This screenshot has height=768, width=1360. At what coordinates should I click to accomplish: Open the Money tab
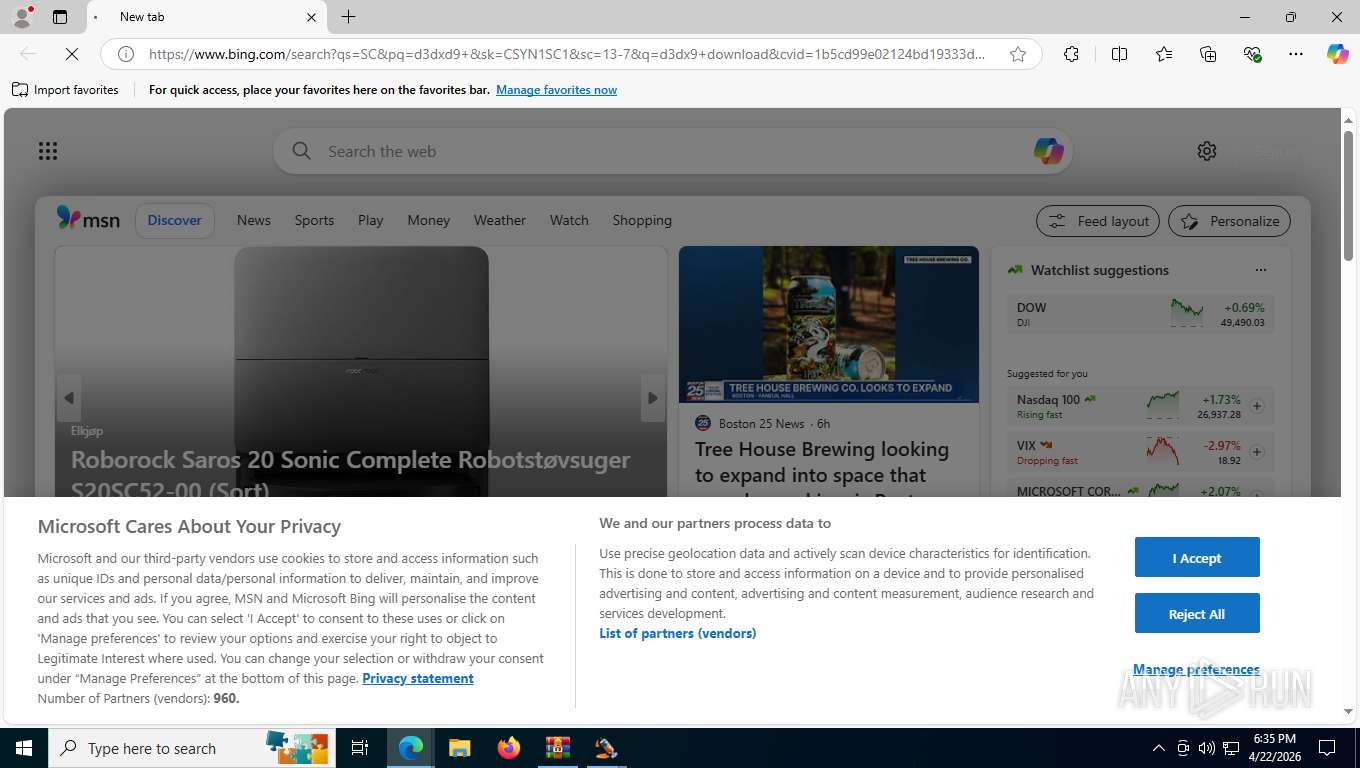429,220
